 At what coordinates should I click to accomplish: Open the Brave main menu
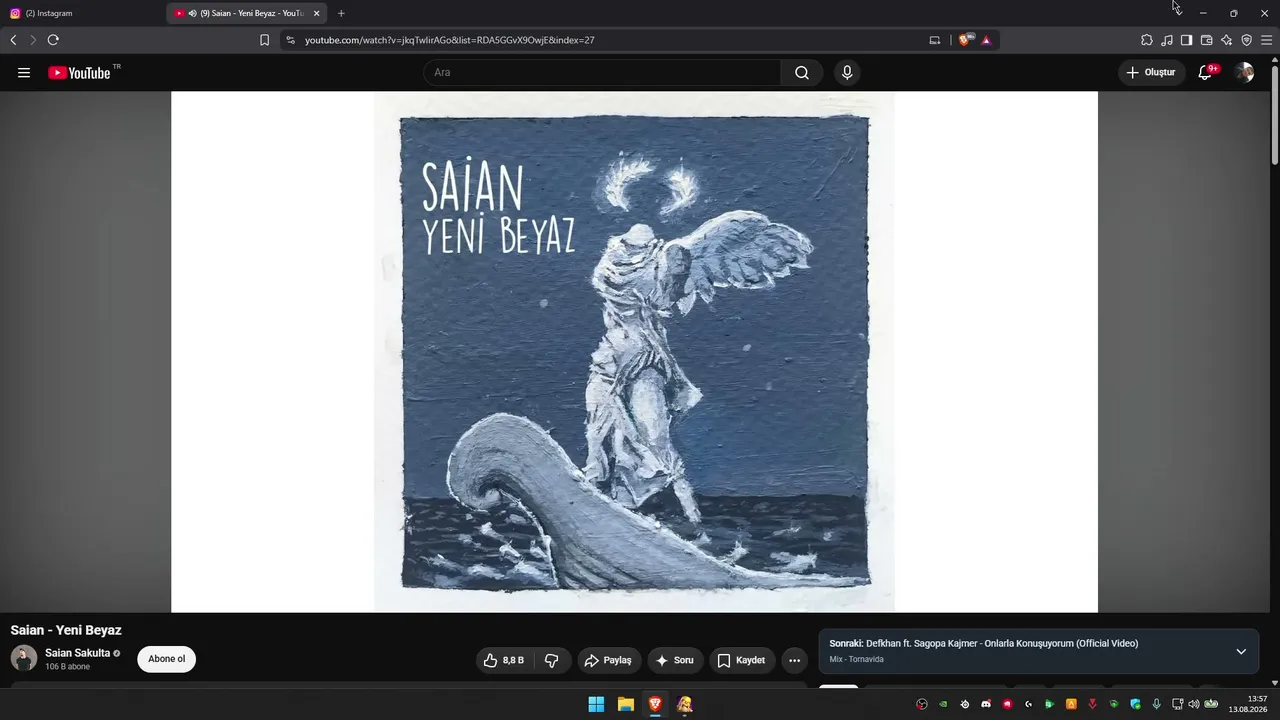1267,40
